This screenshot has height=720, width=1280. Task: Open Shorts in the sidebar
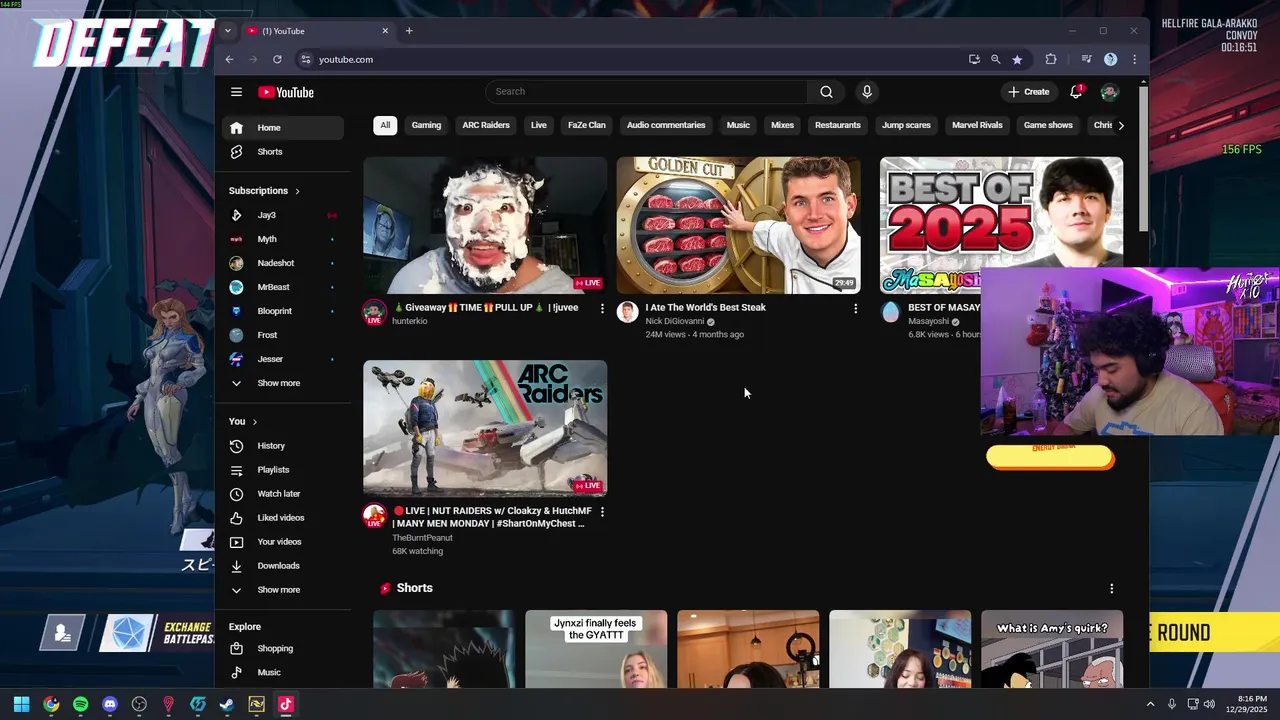(283, 152)
